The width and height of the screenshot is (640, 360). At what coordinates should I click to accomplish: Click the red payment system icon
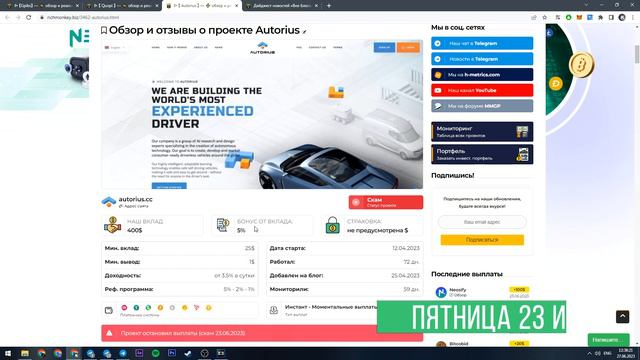196,308
